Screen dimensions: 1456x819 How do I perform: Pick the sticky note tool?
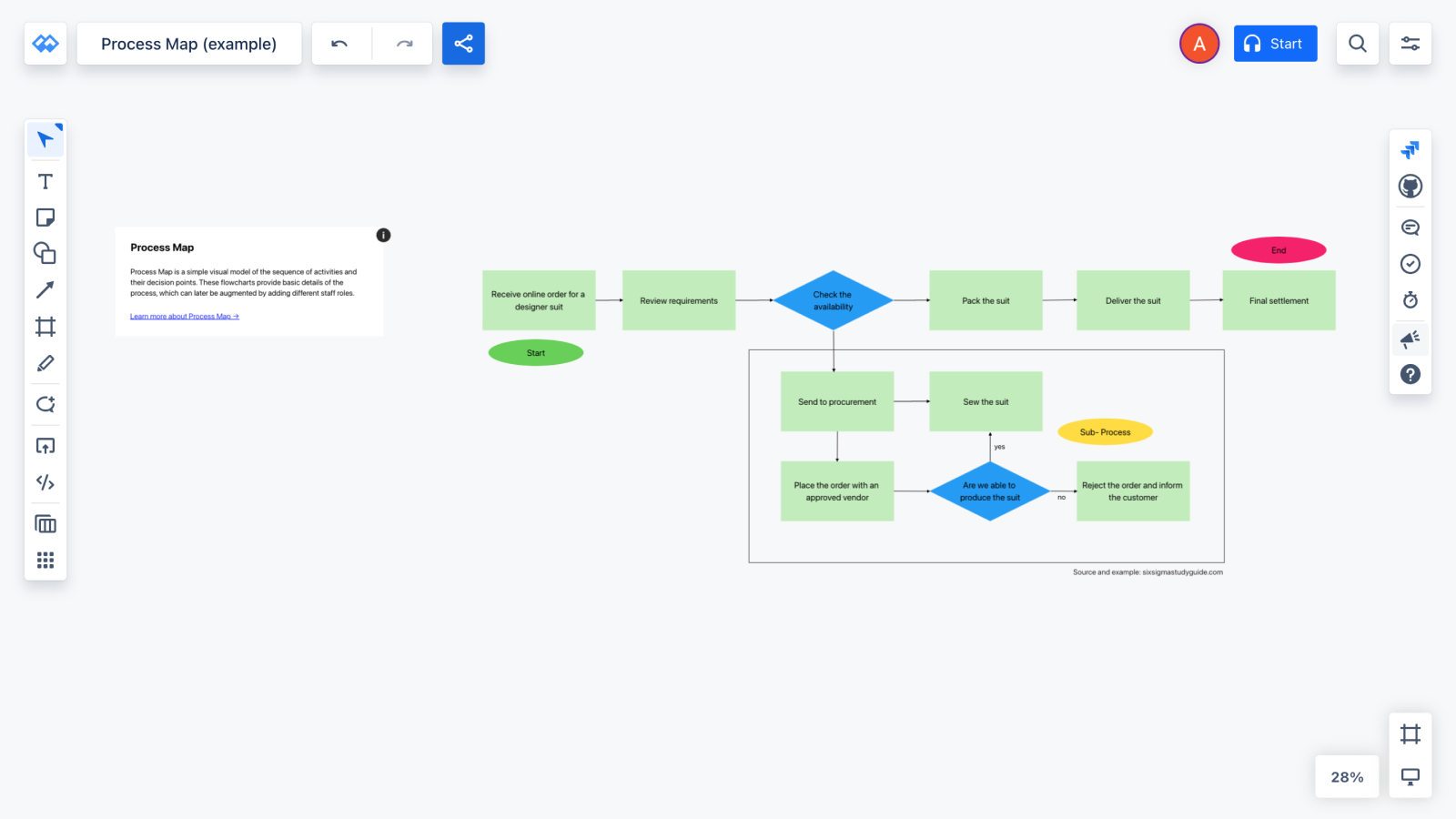click(x=45, y=217)
